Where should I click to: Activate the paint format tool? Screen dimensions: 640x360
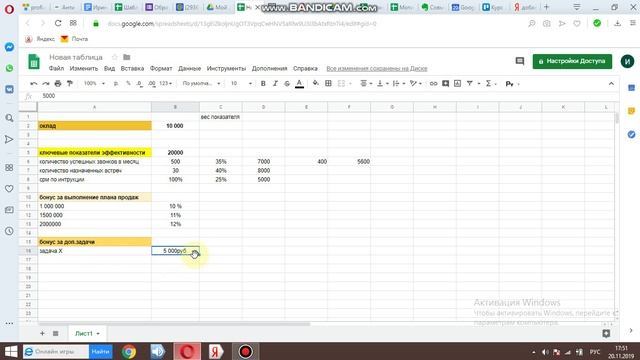click(x=70, y=84)
